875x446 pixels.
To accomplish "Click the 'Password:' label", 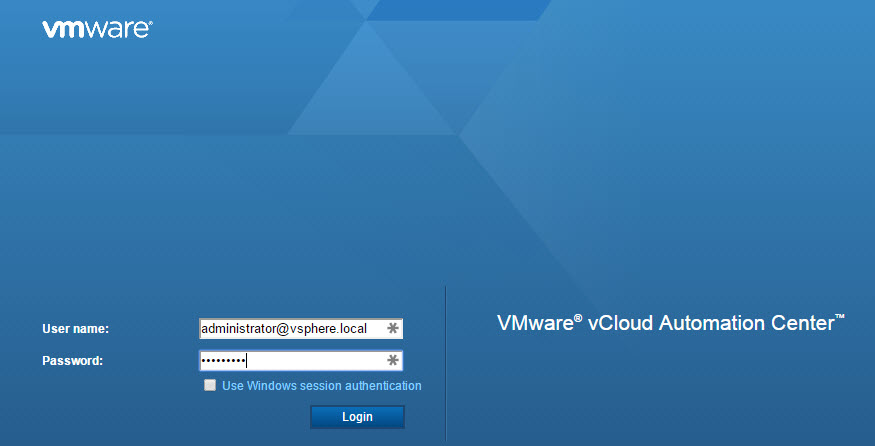I will click(72, 360).
